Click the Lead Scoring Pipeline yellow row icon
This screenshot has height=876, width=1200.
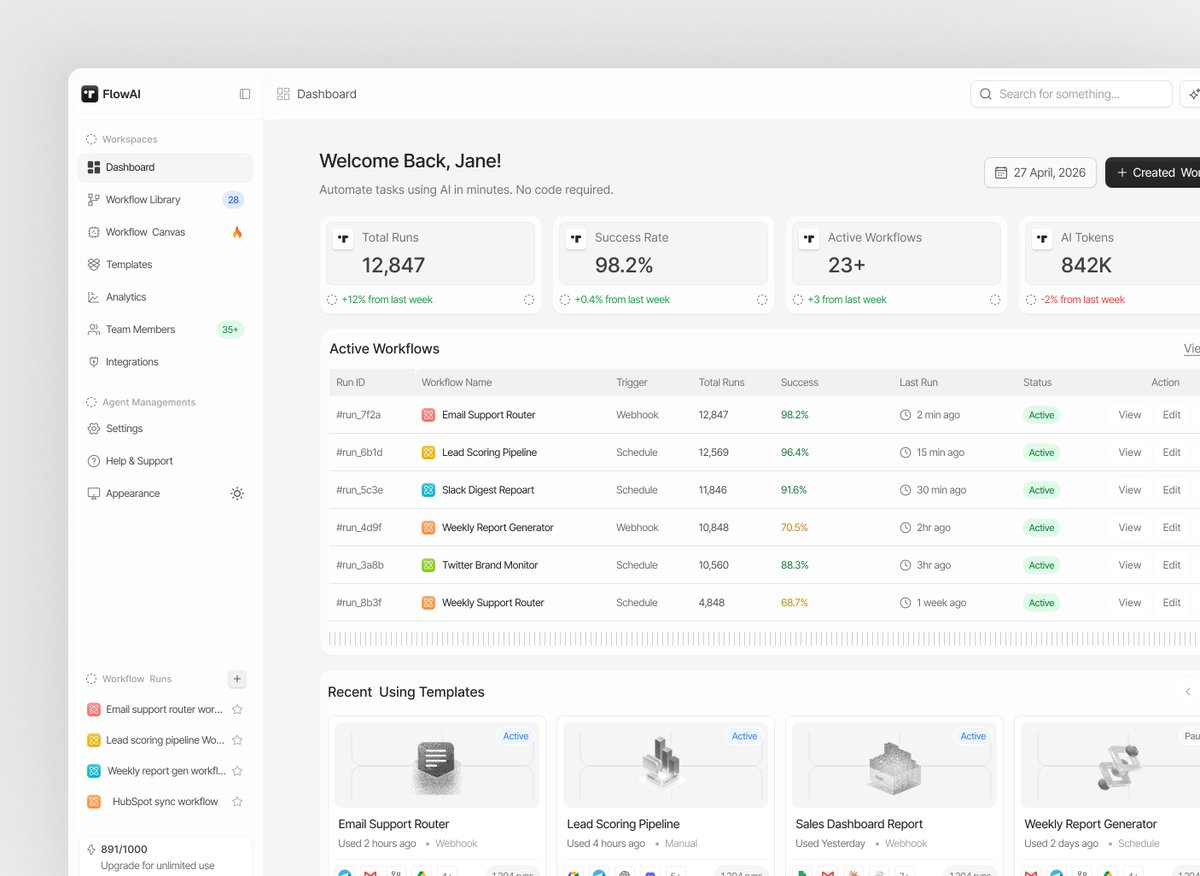(428, 453)
